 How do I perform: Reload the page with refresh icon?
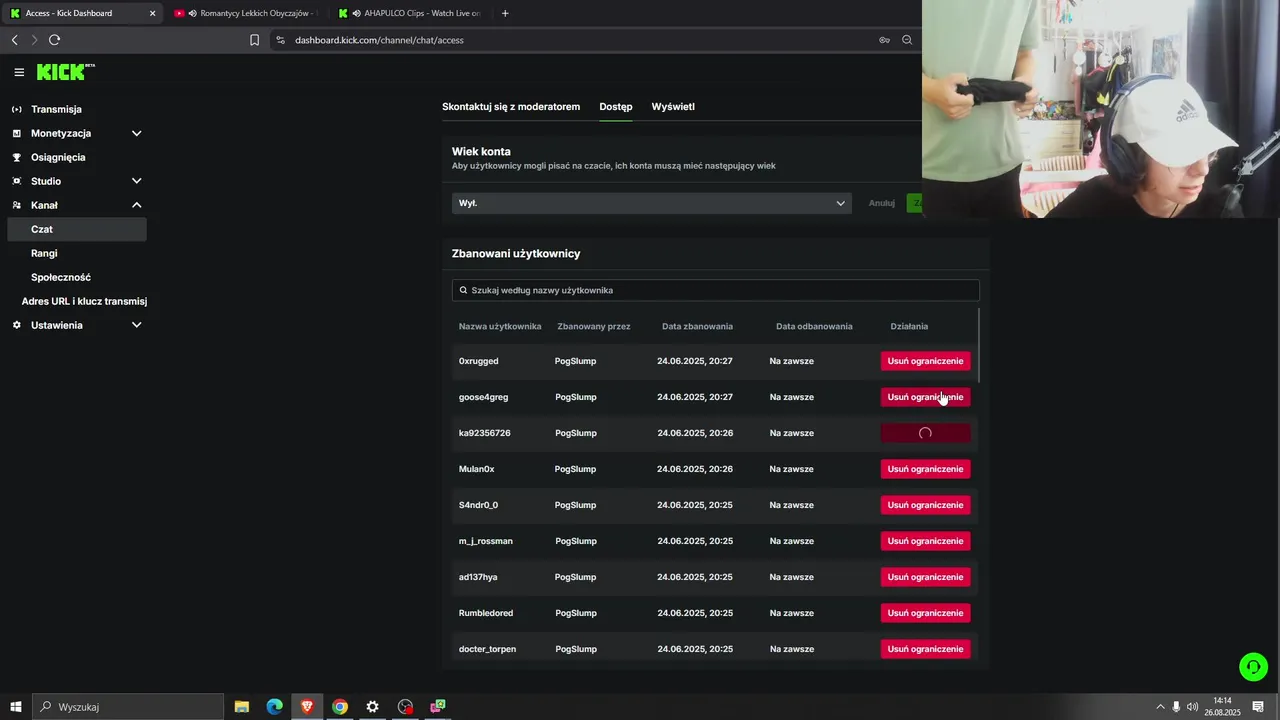(54, 40)
